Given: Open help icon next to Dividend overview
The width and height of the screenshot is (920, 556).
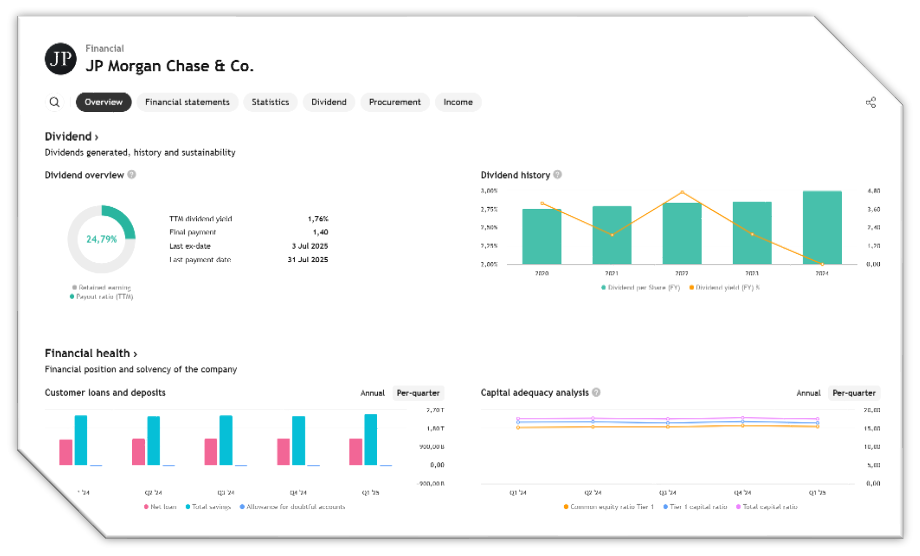Looking at the screenshot, I should (x=132, y=174).
